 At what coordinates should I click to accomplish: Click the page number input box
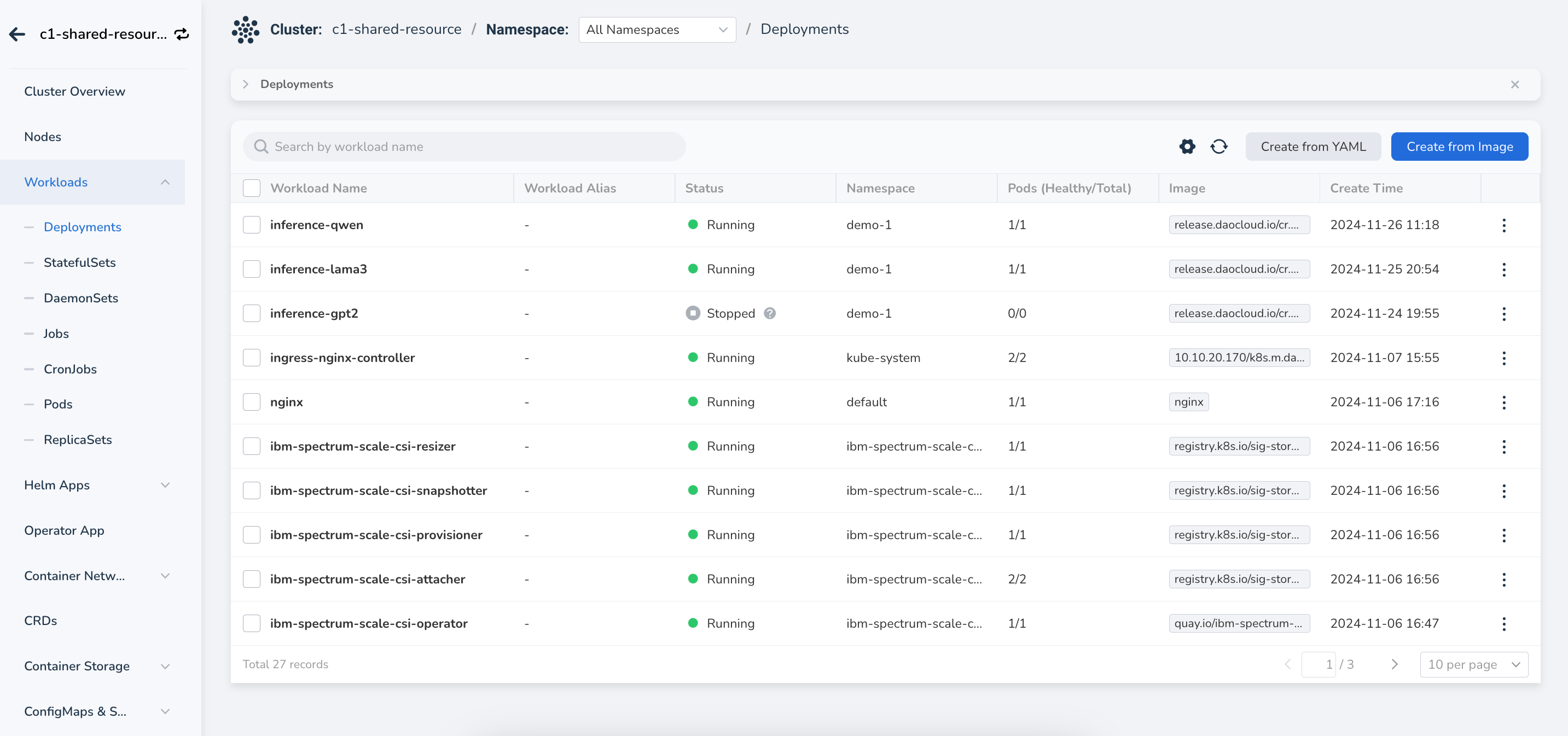[1319, 664]
